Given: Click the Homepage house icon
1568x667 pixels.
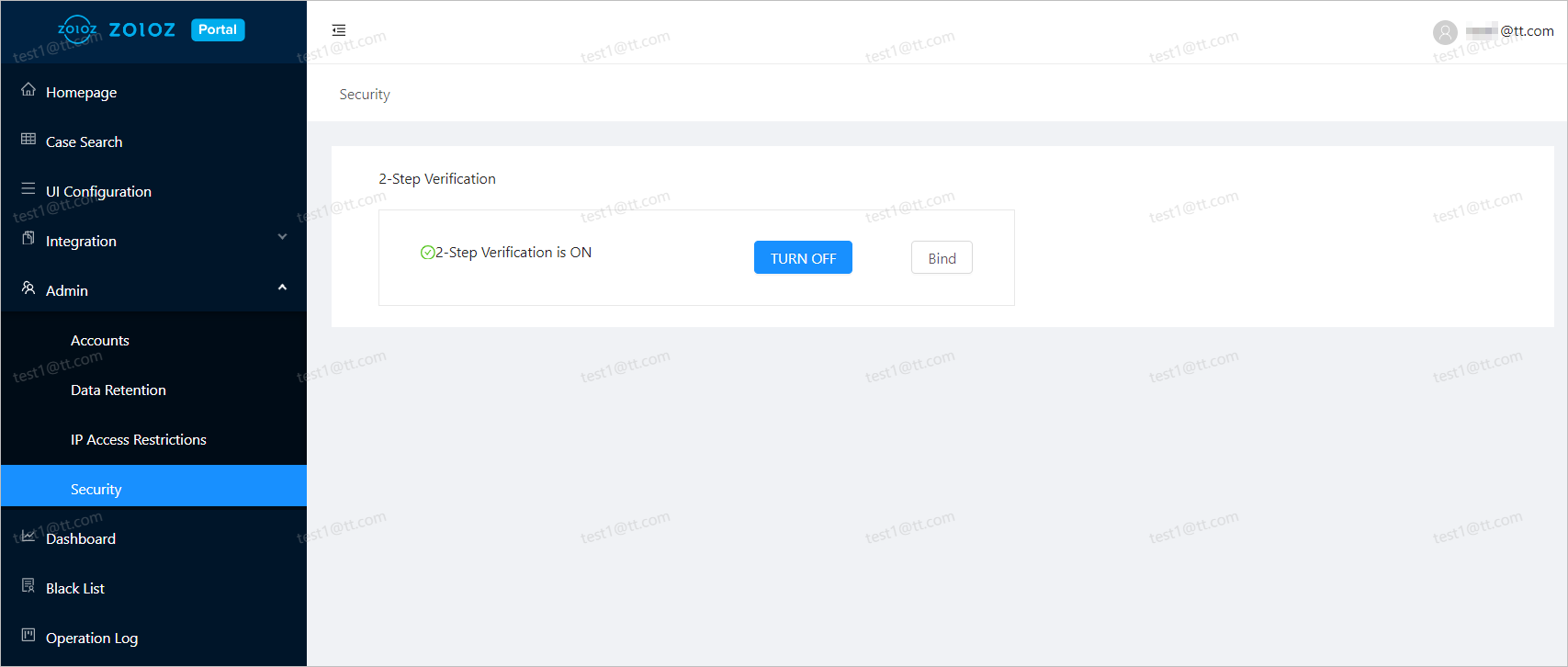Looking at the screenshot, I should (x=28, y=90).
